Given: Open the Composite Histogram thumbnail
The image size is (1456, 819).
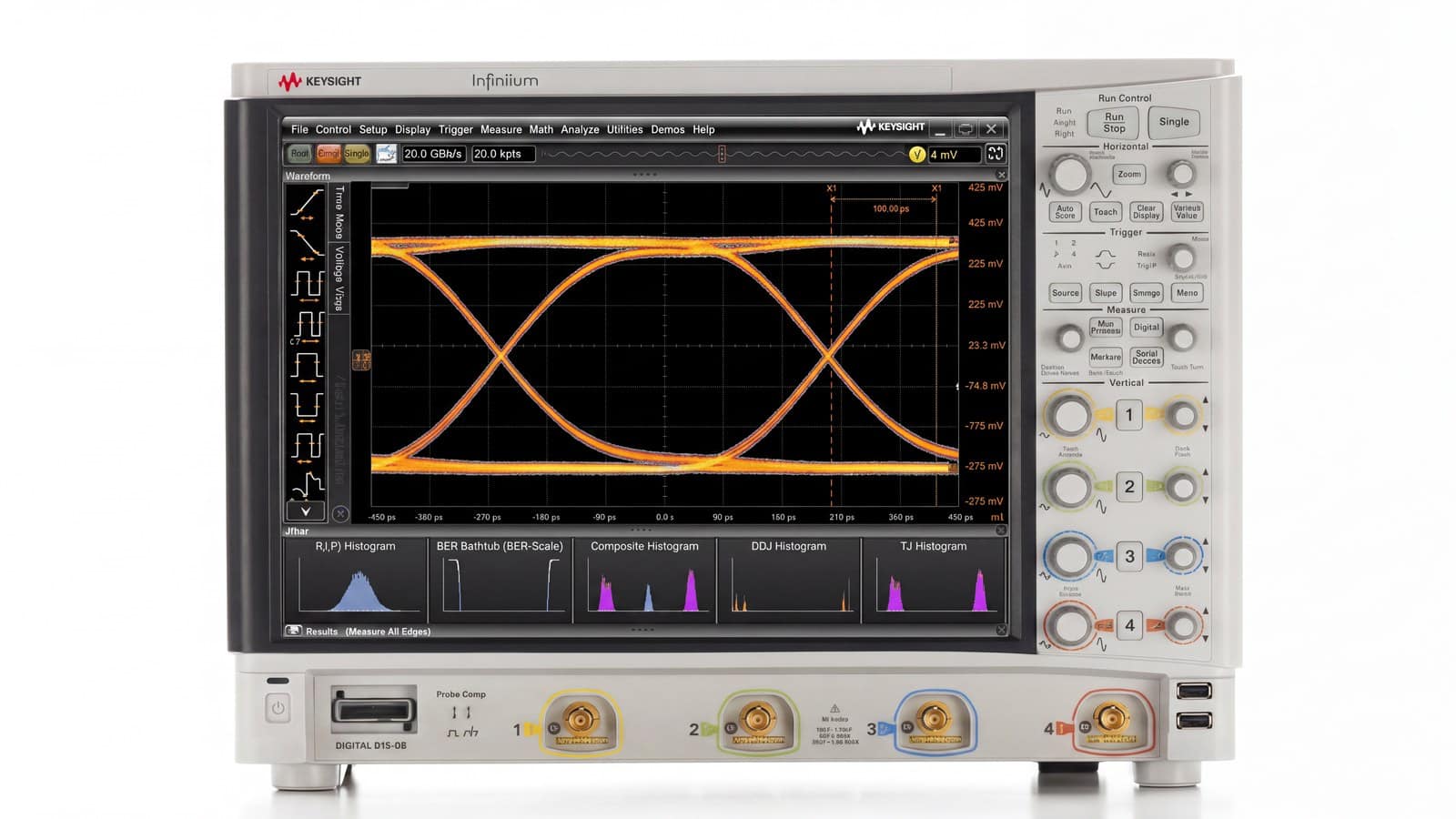Looking at the screenshot, I should tap(644, 580).
